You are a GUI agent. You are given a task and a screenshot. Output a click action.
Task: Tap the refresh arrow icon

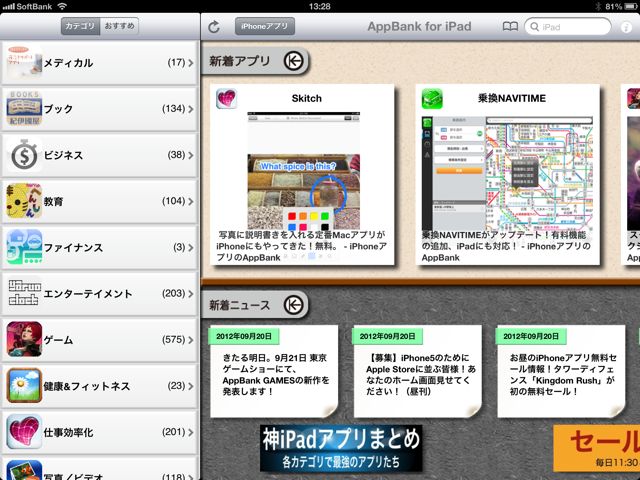click(214, 27)
